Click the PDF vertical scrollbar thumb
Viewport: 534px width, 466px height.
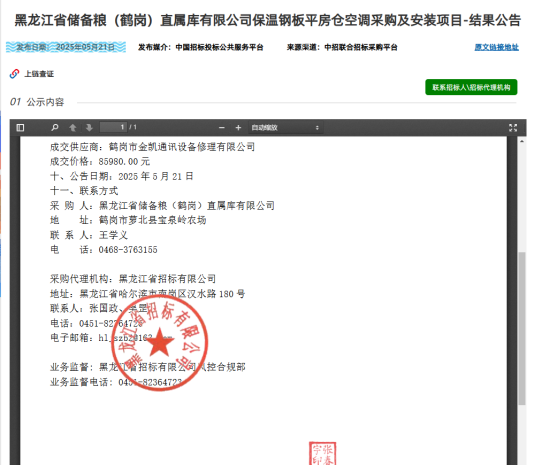522,328
